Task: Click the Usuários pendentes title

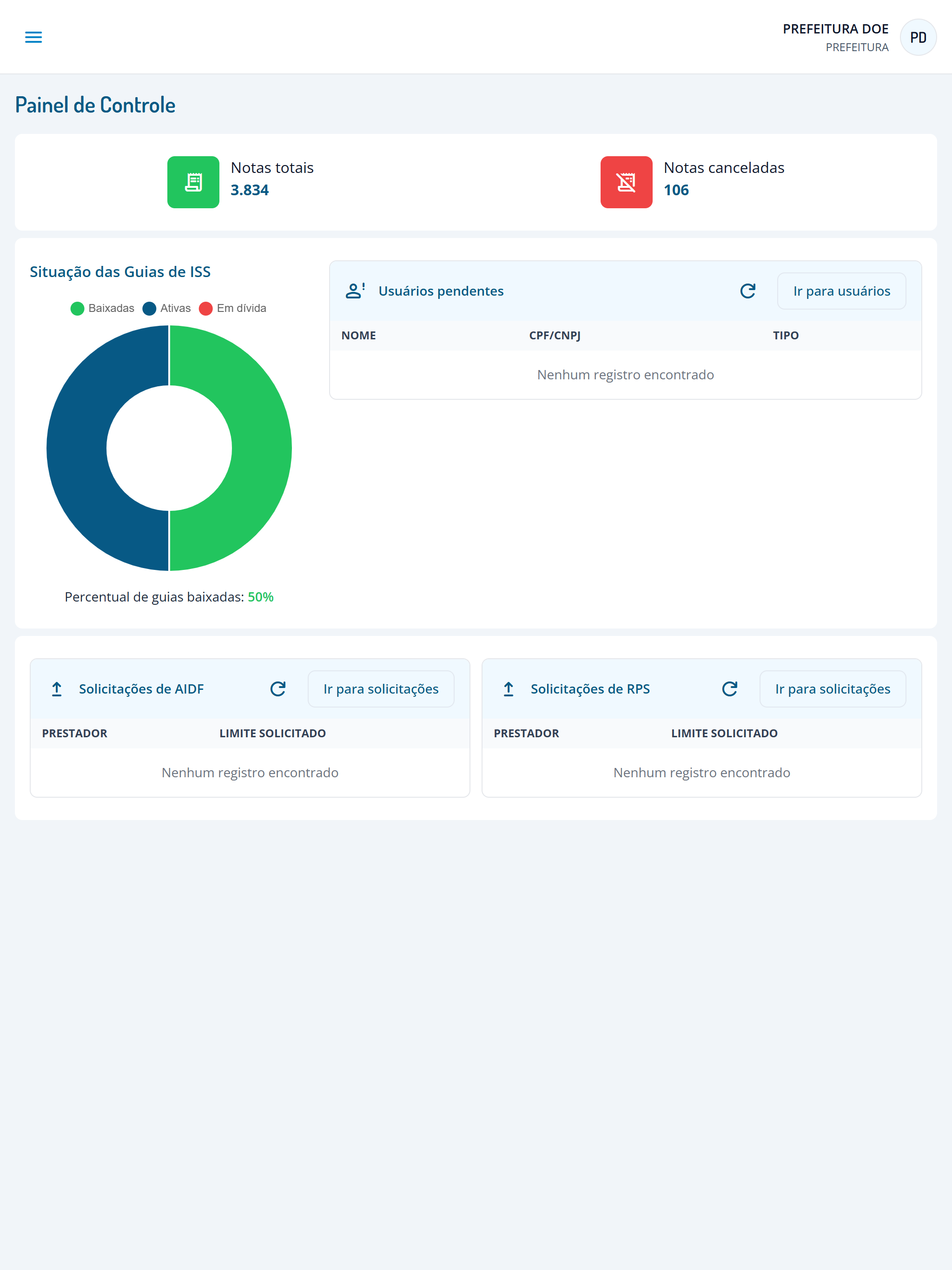Action: click(x=440, y=291)
